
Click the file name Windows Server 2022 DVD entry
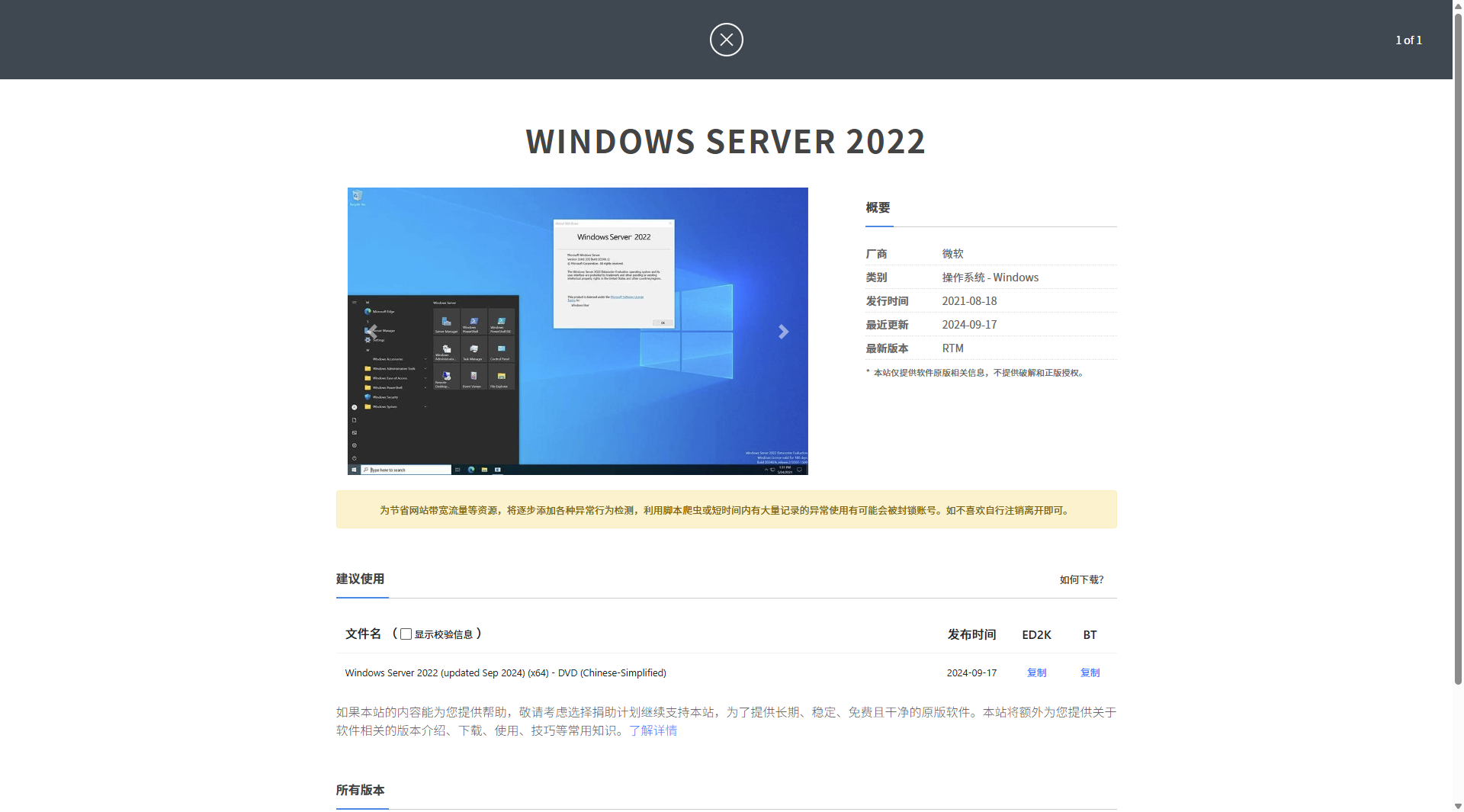505,672
